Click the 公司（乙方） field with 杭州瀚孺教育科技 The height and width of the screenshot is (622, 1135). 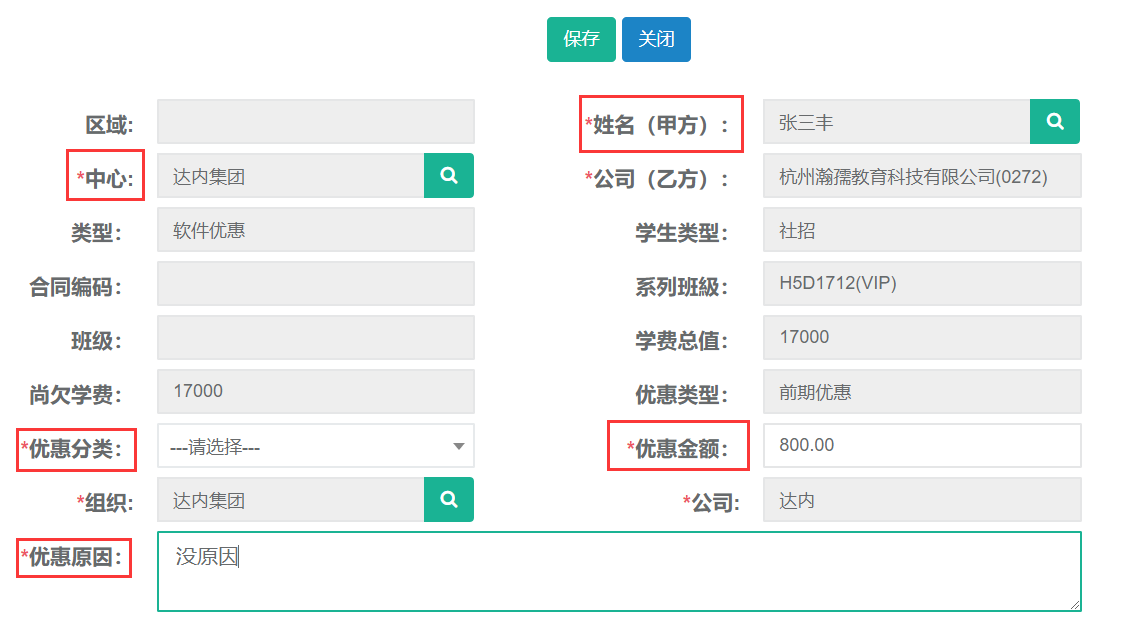(x=921, y=176)
